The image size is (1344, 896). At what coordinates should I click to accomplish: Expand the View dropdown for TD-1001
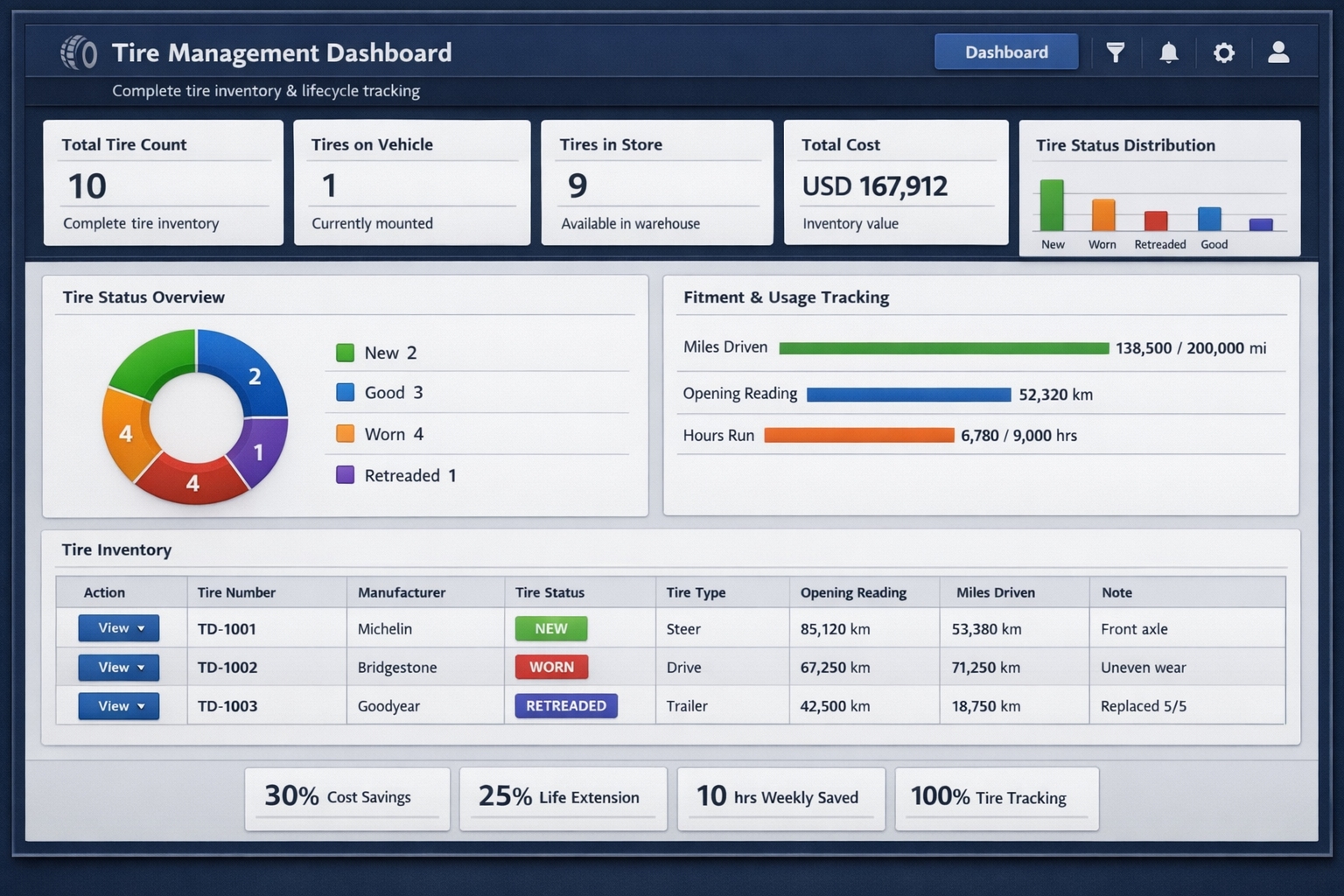tap(119, 628)
